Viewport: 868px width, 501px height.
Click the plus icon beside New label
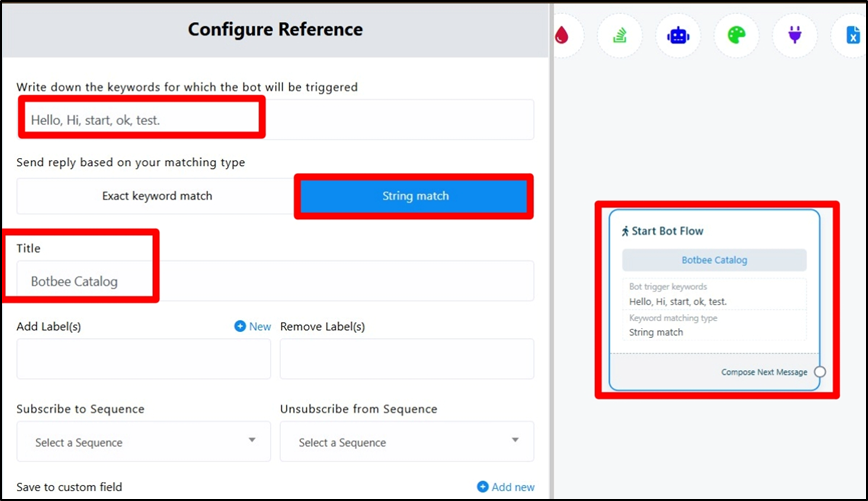[x=240, y=326]
